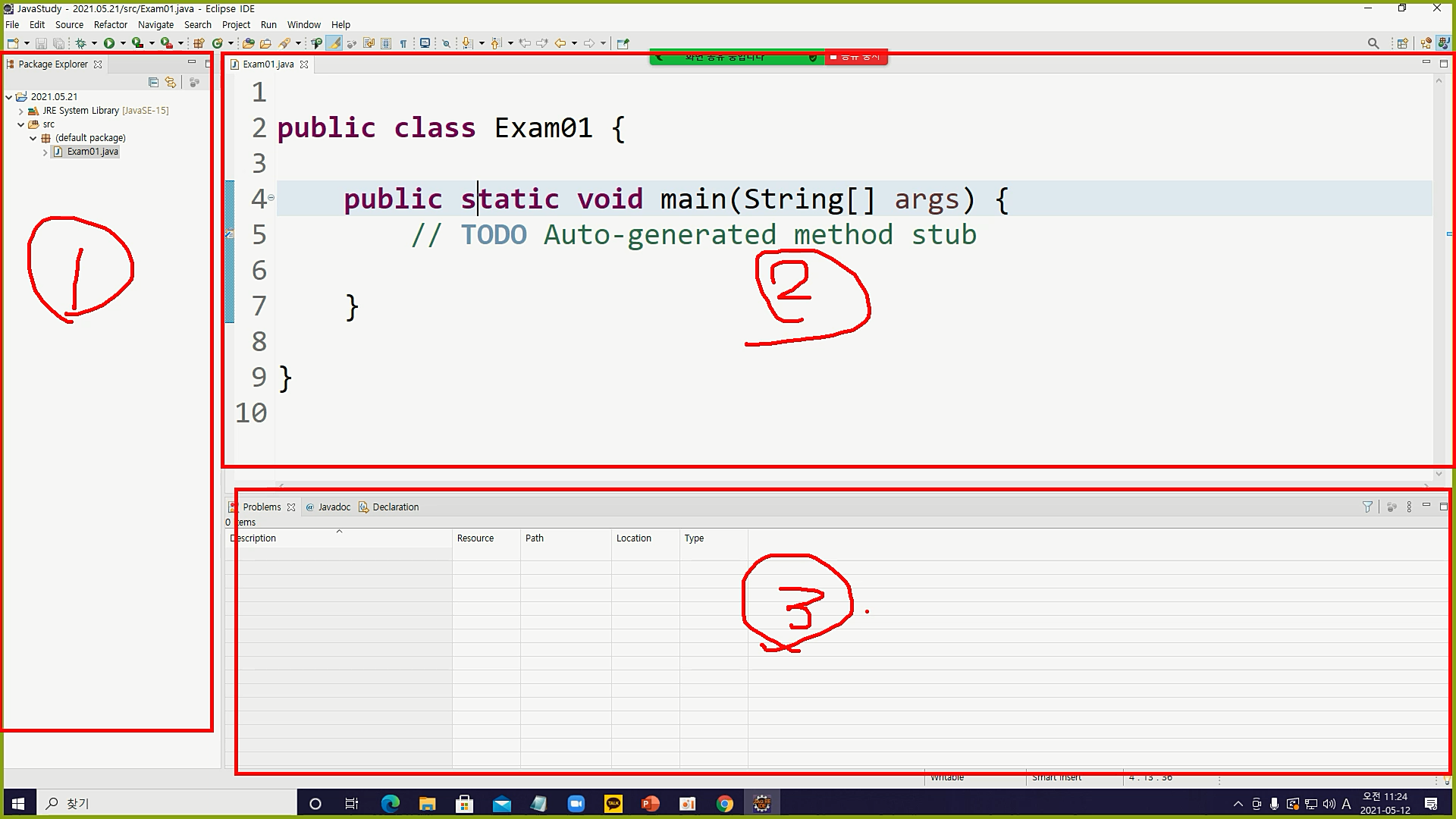Open Chrome from the Windows taskbar
This screenshot has height=819, width=1456.
[725, 804]
